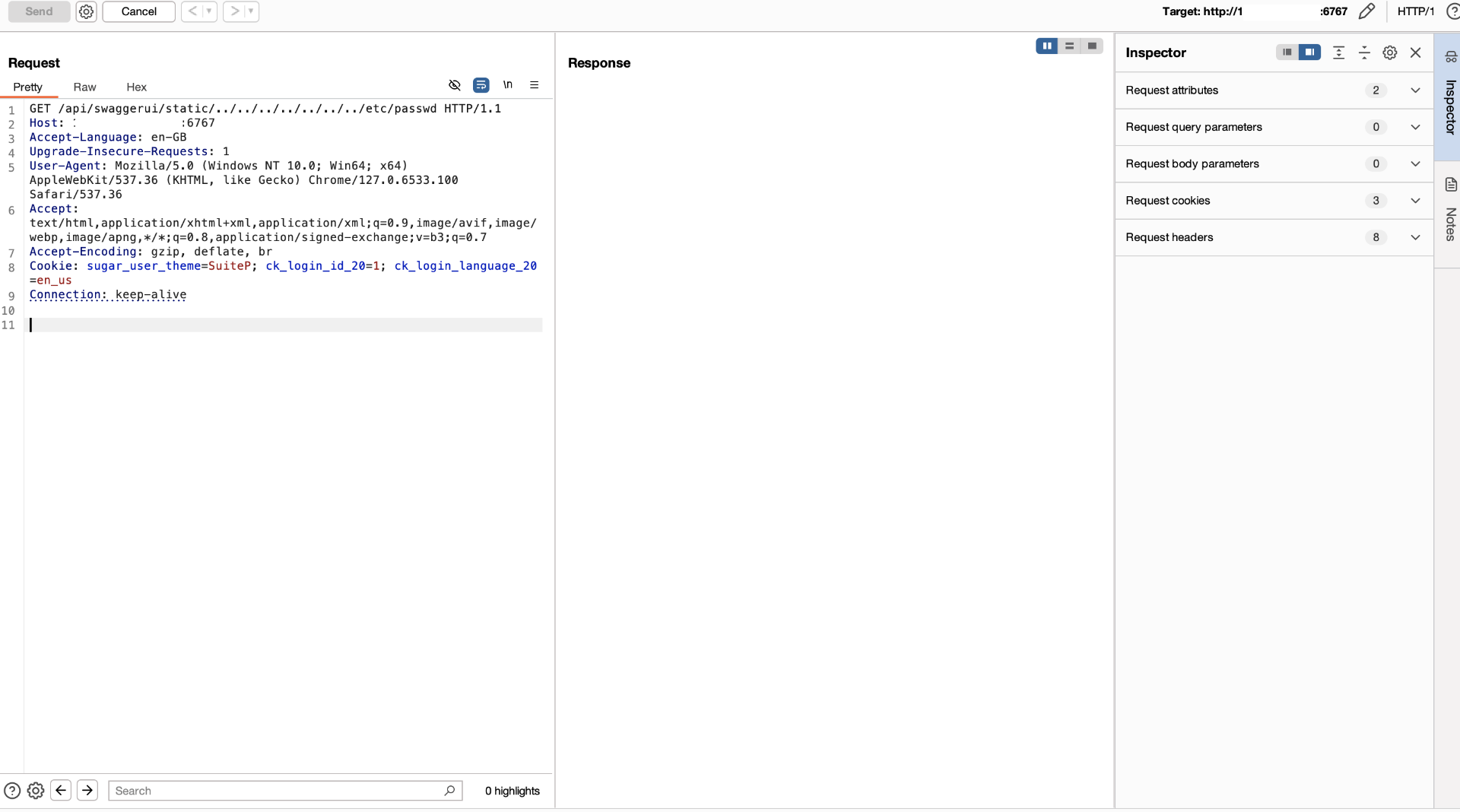
Task: Switch the request view to the Raw tab
Action: click(x=84, y=87)
